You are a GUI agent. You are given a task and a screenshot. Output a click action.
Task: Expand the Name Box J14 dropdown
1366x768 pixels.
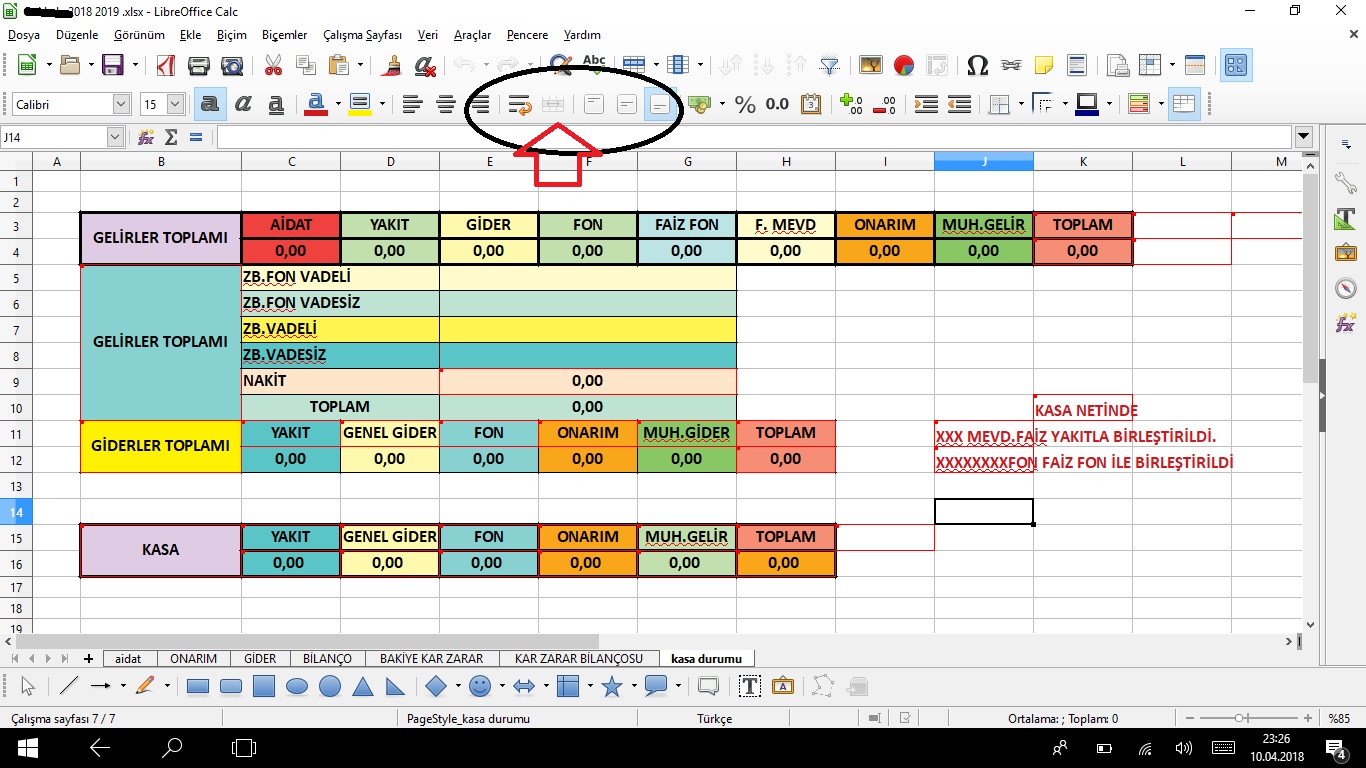[x=115, y=137]
